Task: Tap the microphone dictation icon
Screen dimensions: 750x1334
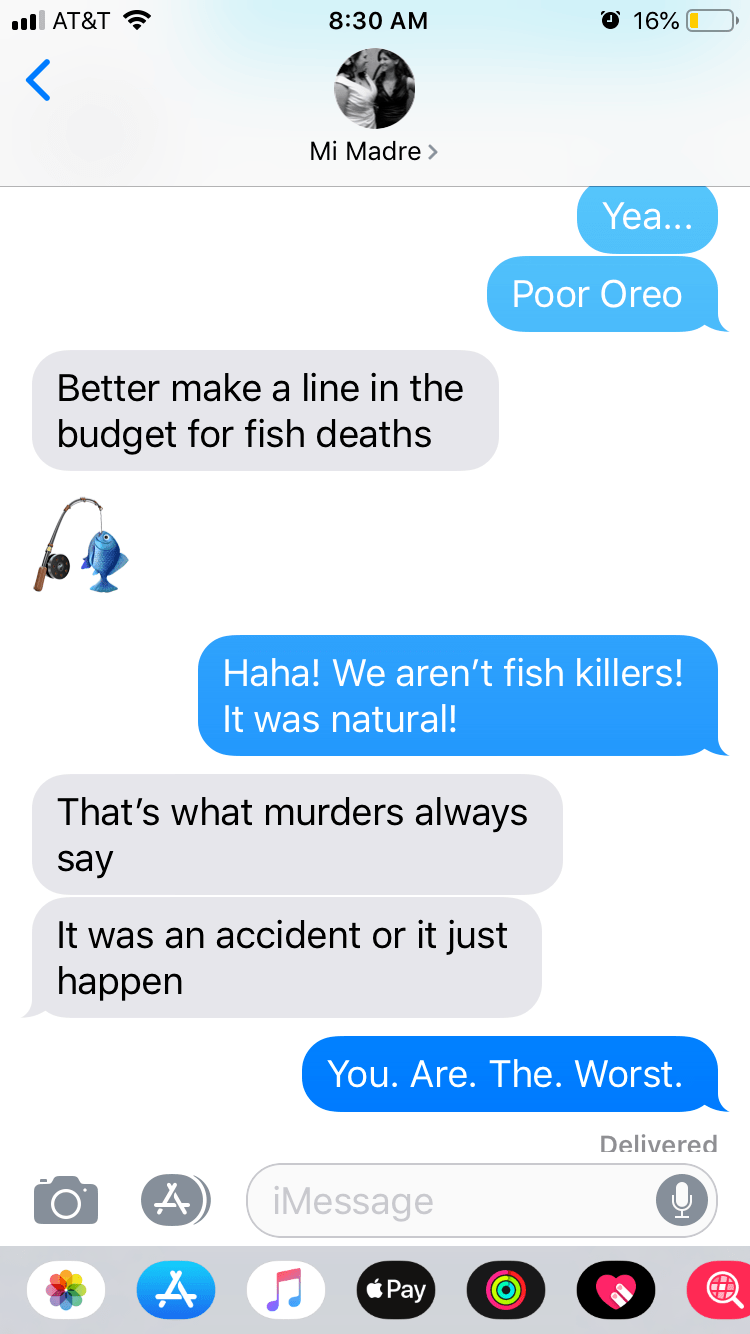Action: tap(681, 1199)
